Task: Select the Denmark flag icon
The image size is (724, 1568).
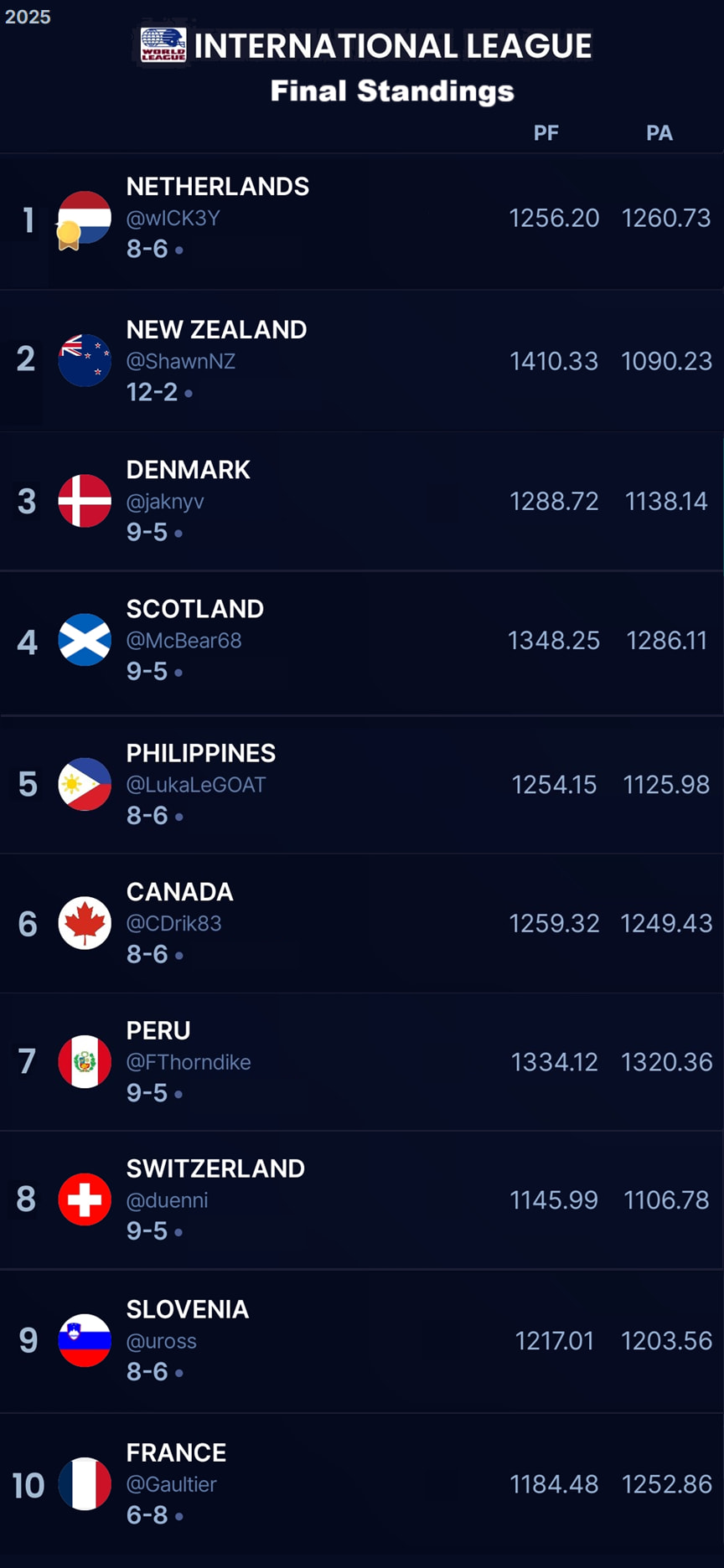Action: tap(85, 501)
